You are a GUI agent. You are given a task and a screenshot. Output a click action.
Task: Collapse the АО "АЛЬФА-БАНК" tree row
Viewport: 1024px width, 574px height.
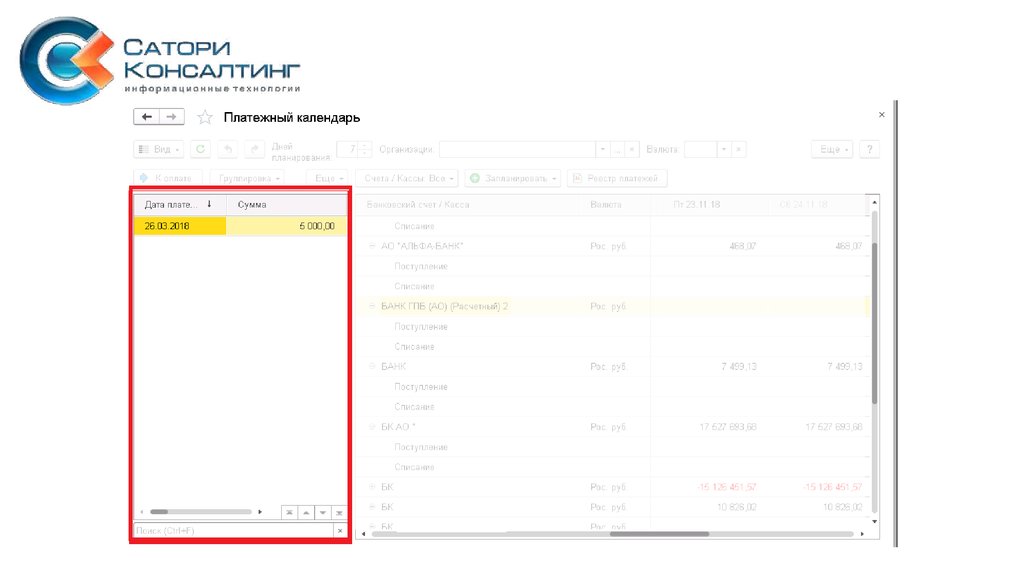(374, 246)
